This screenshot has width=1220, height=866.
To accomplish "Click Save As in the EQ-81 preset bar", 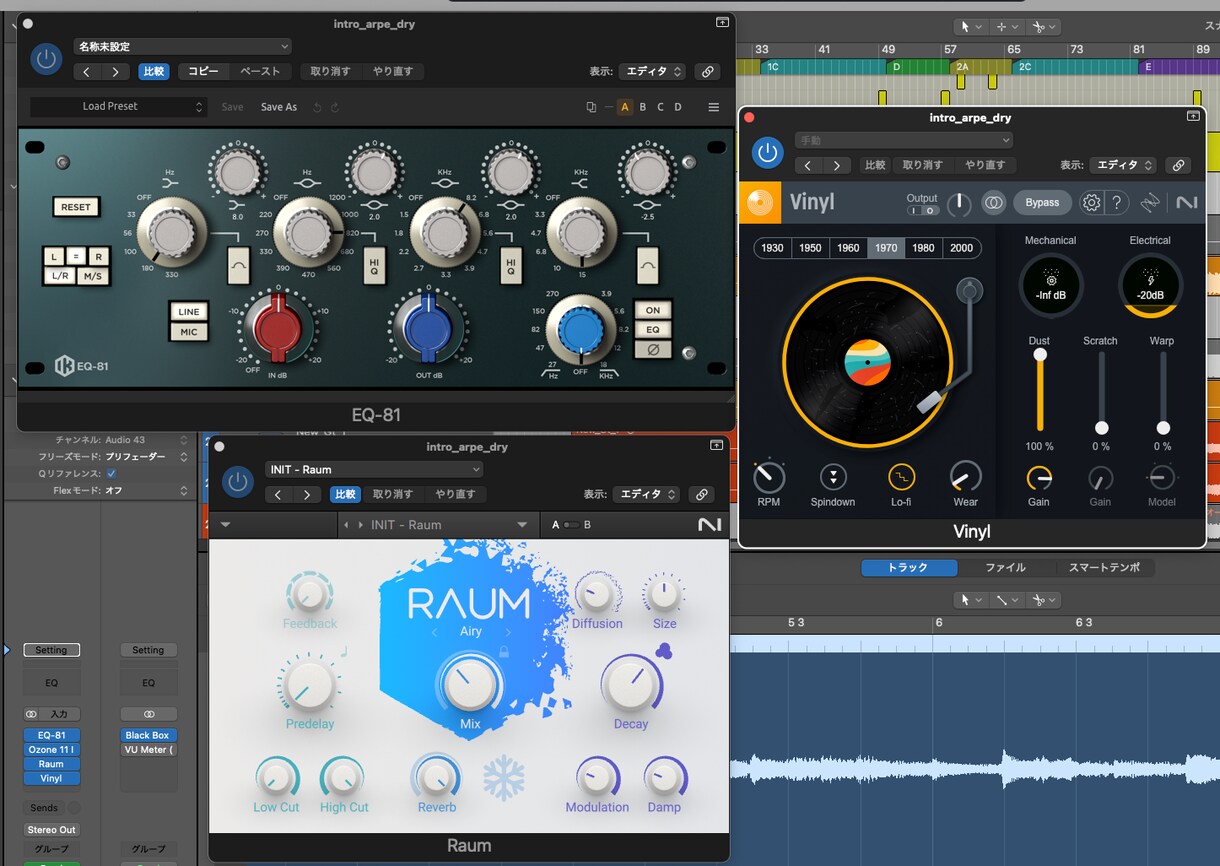I will [279, 107].
